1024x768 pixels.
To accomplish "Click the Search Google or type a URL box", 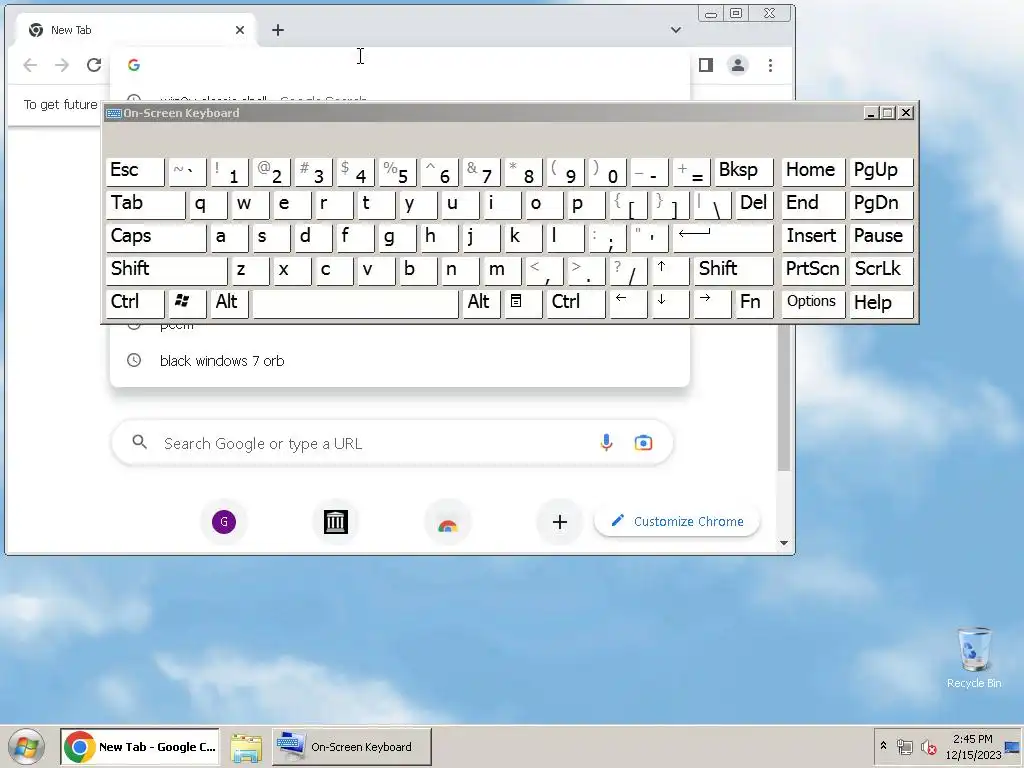I will click(x=392, y=443).
